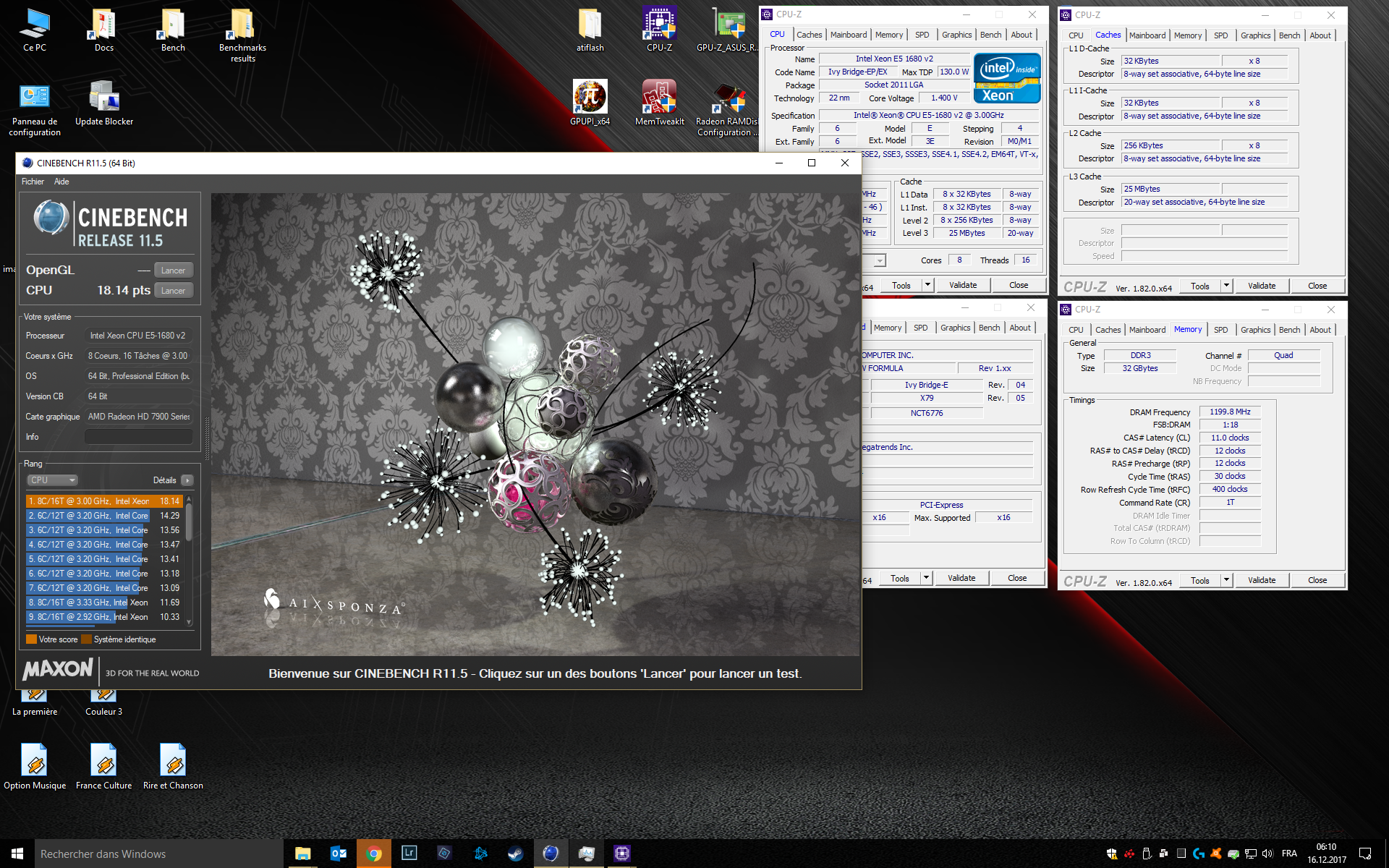Expand the Détails arrow in Rang panel
The width and height of the screenshot is (1389, 868).
point(187,480)
